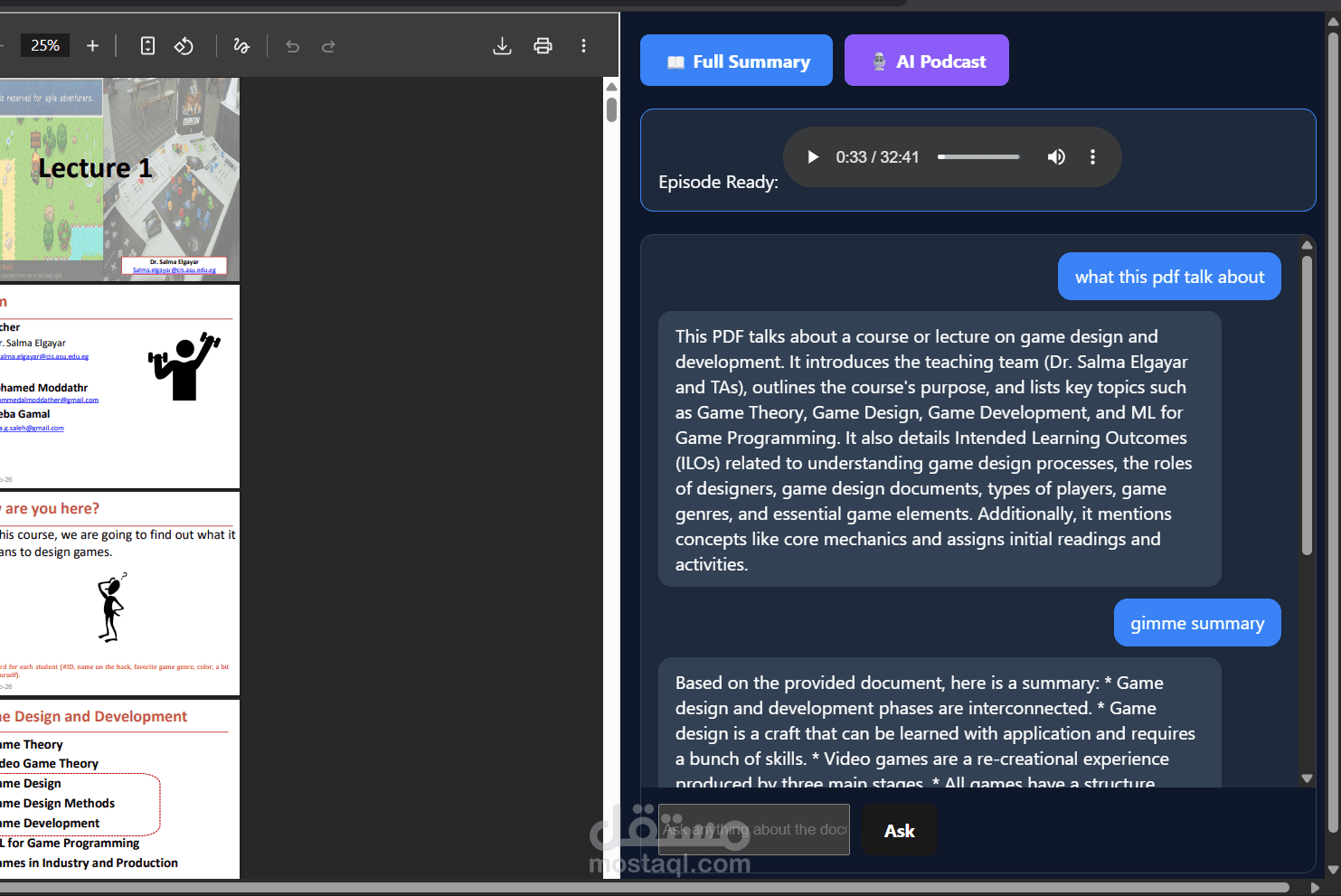Click the document question input field
The height and width of the screenshot is (896, 1341).
754,829
